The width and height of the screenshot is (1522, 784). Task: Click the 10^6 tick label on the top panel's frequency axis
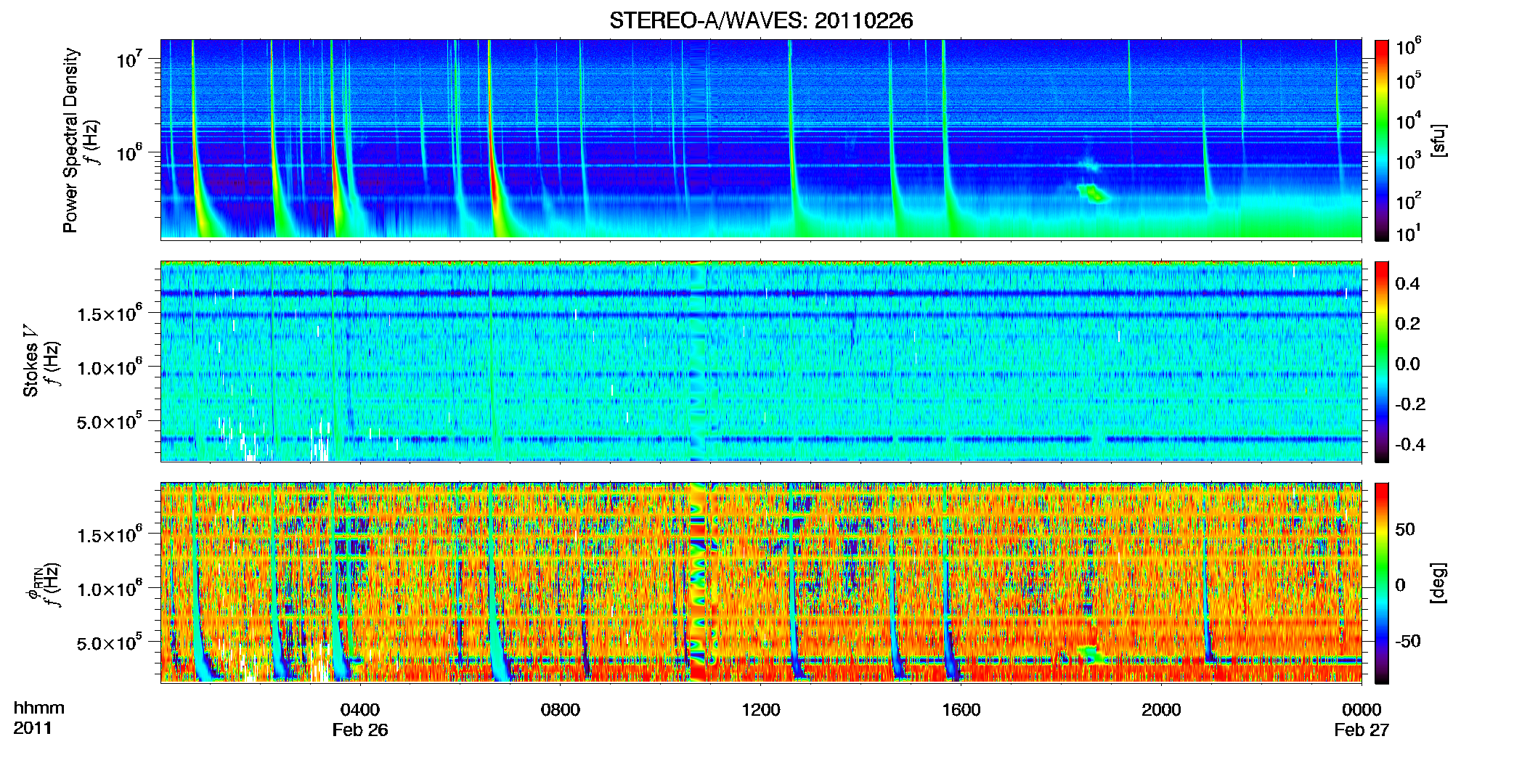pyautogui.click(x=130, y=152)
